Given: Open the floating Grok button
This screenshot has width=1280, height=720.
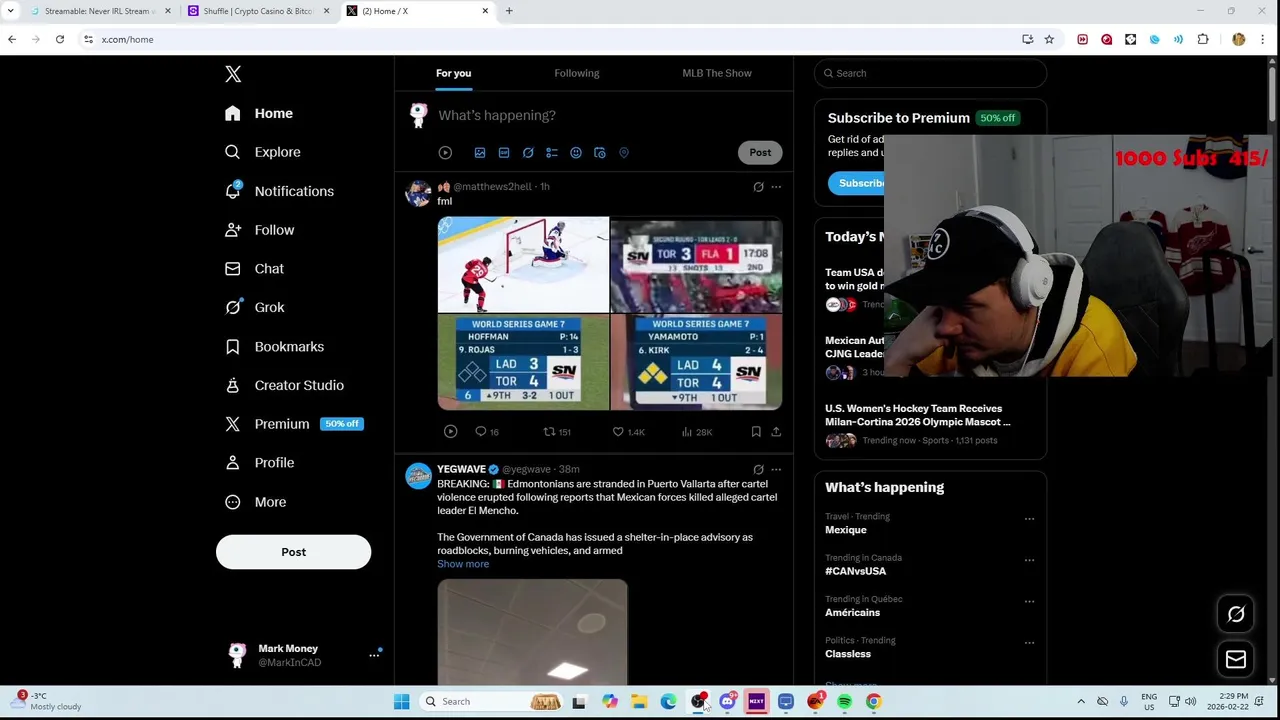Looking at the screenshot, I should click(x=1236, y=615).
